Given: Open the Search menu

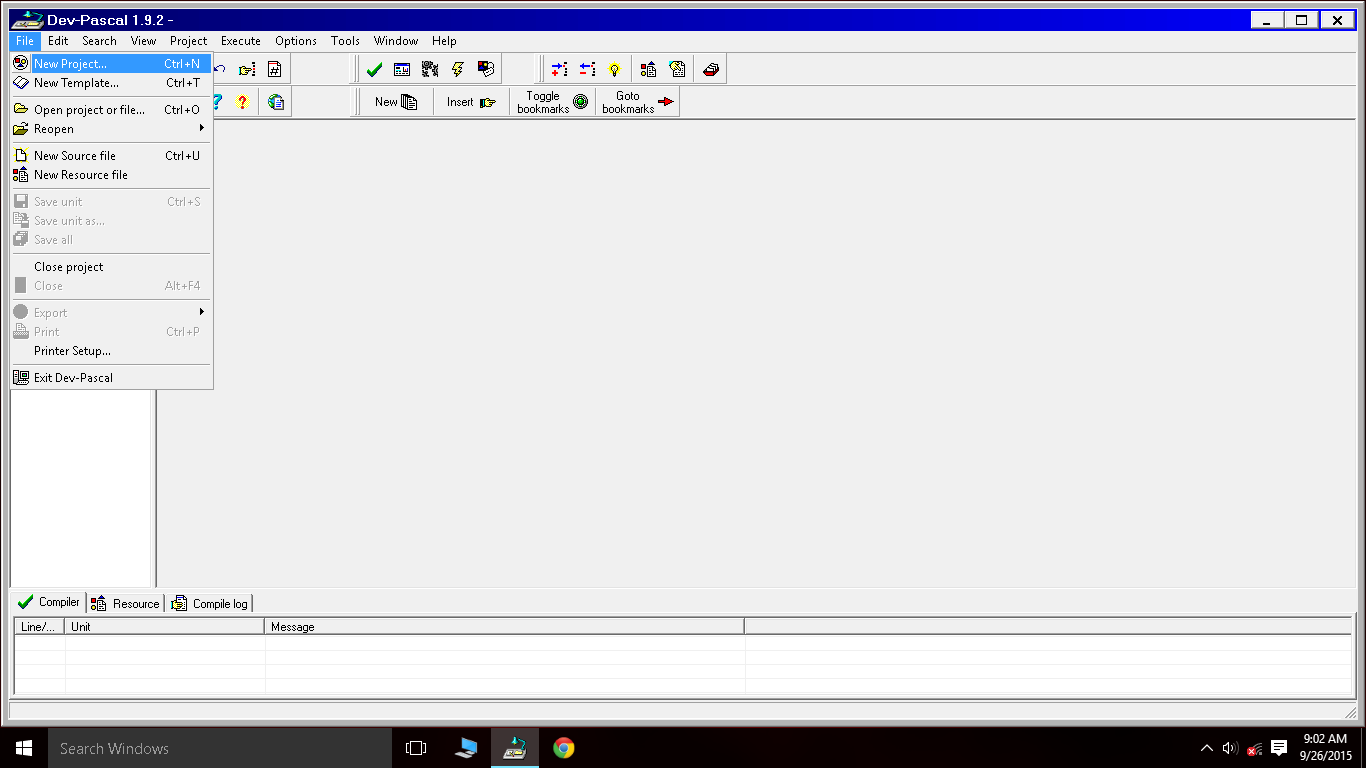Looking at the screenshot, I should pos(99,41).
